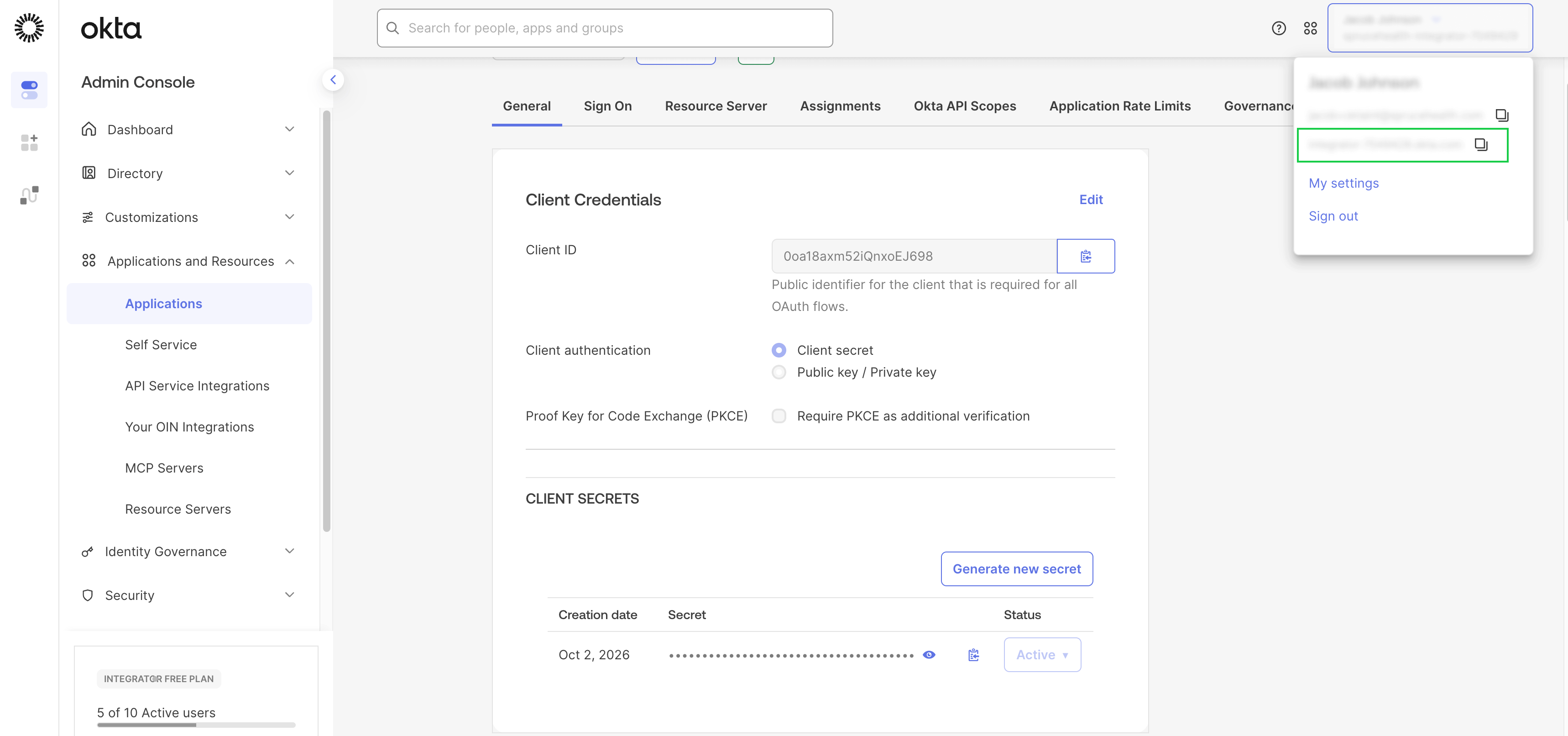Select Client secret authentication option
The image size is (1568, 736).
coord(779,350)
